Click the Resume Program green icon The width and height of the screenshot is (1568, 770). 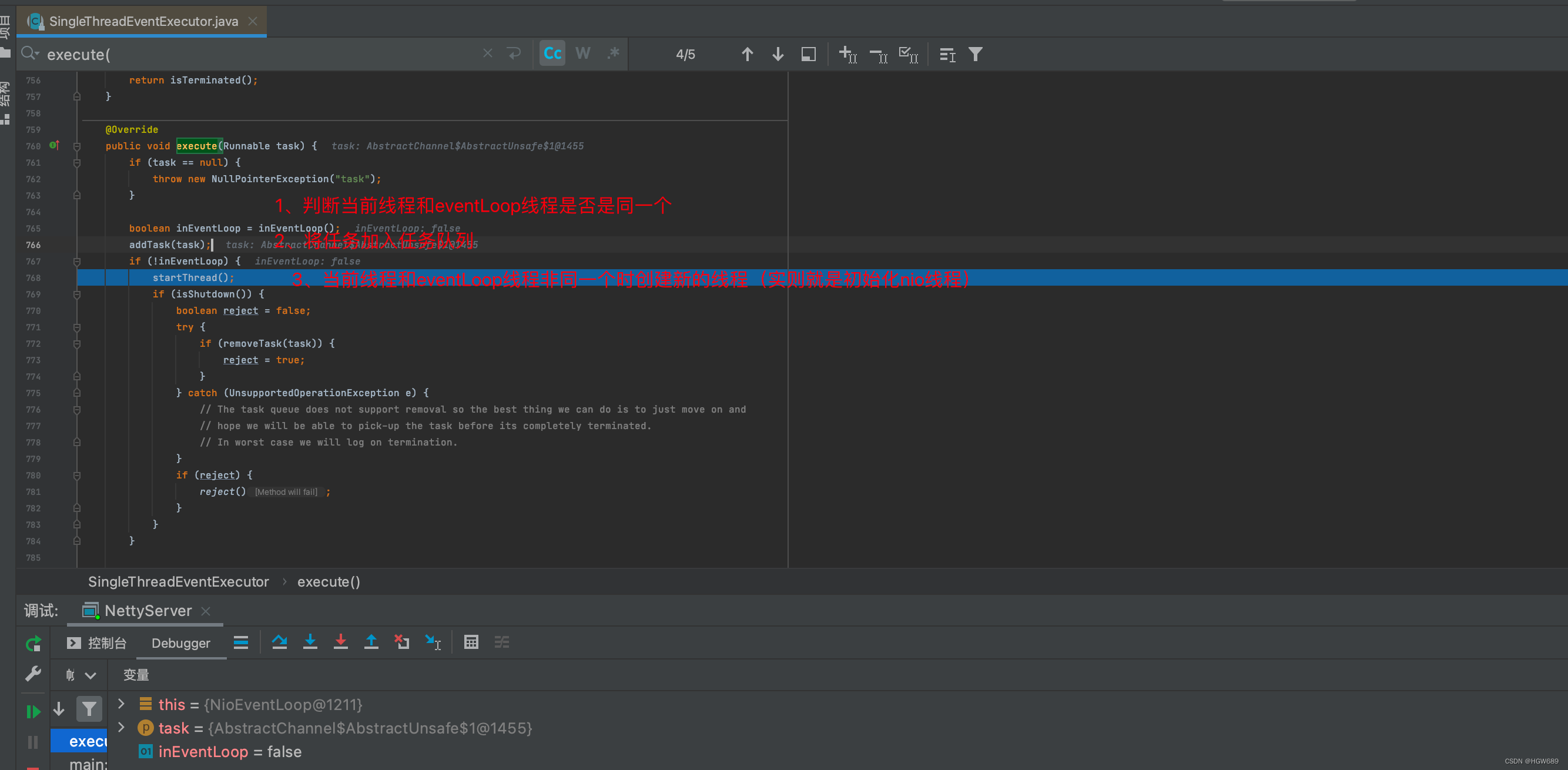[33, 712]
